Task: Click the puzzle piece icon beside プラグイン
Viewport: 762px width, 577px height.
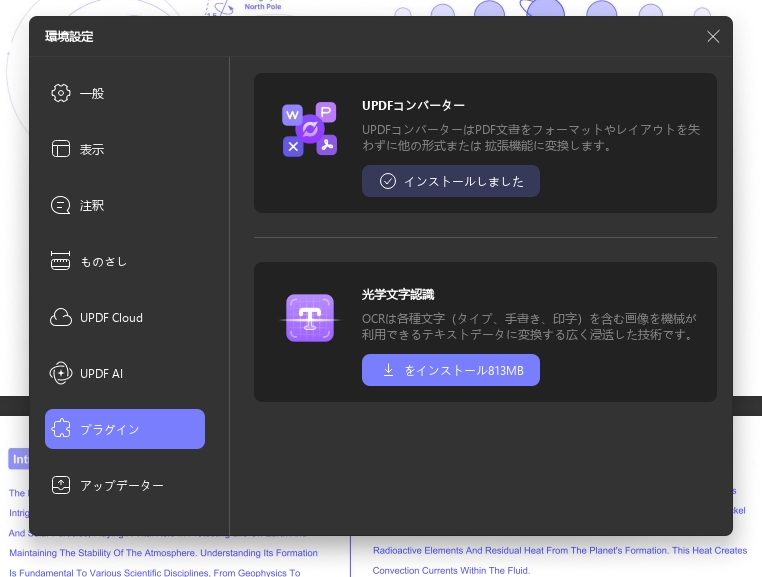Action: pyautogui.click(x=61, y=429)
